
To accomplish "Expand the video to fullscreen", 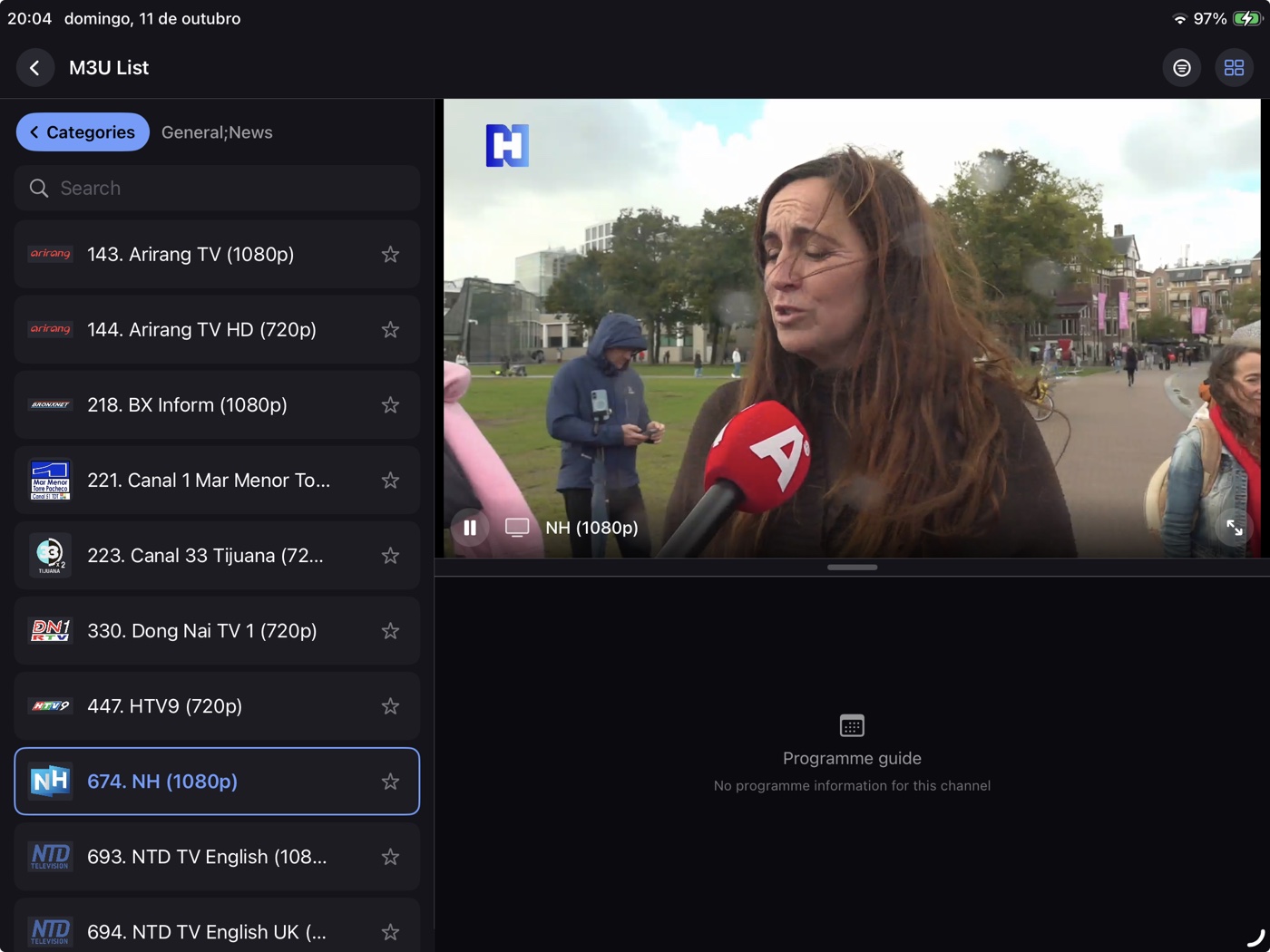I will pos(1235,528).
